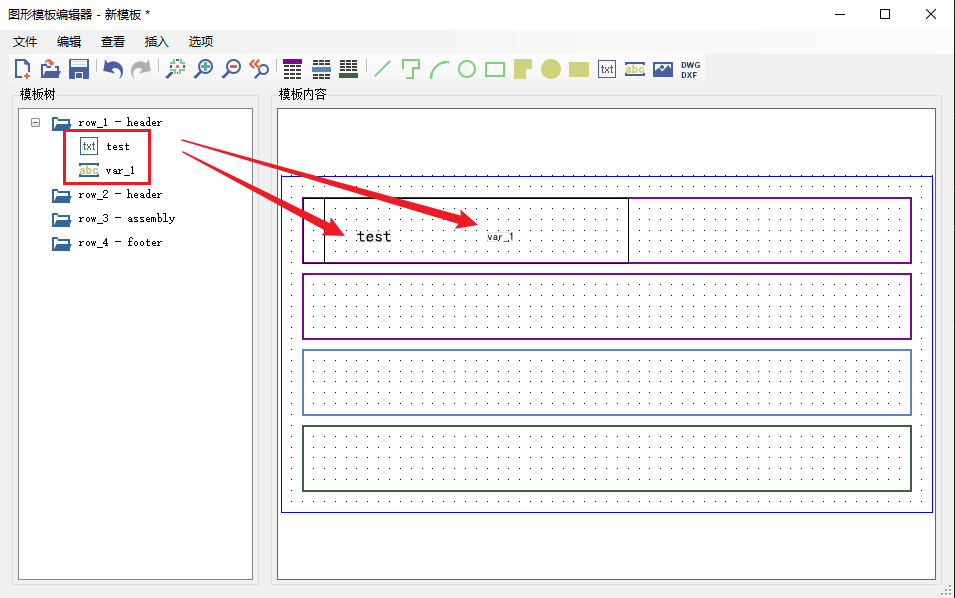Insert a header row (purple table icon)
Screen dimensions: 955x598
(x=292, y=69)
